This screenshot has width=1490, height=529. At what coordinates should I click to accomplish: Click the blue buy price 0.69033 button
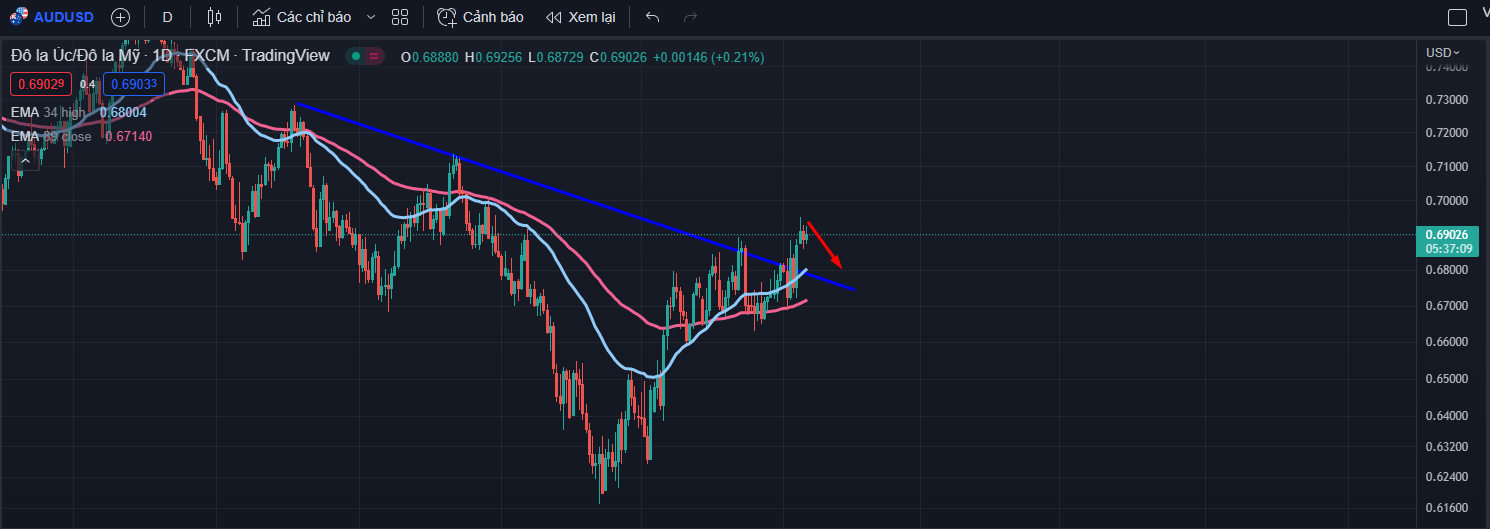134,84
